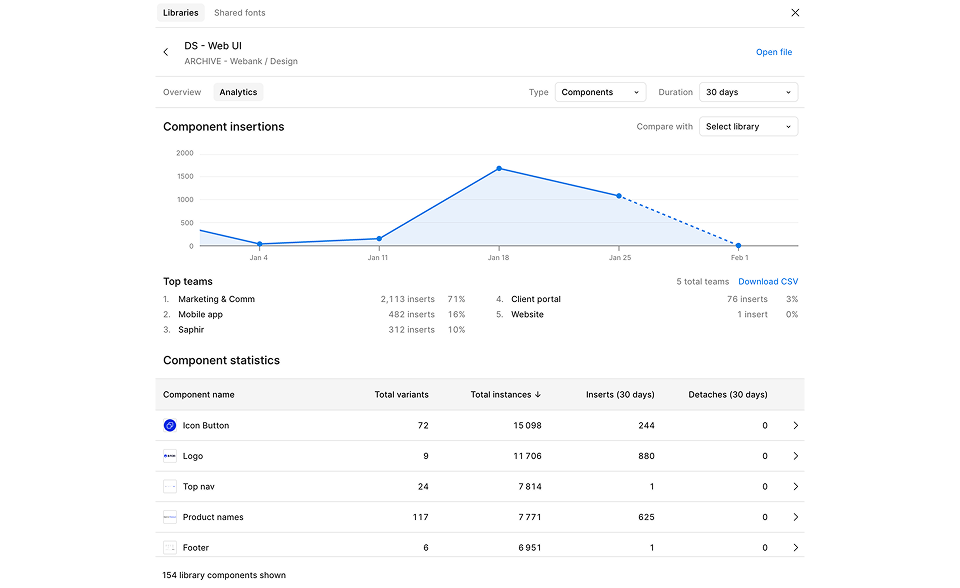Click the Jan 25 chart data point
Screen dimensions: 960x588
(x=619, y=196)
